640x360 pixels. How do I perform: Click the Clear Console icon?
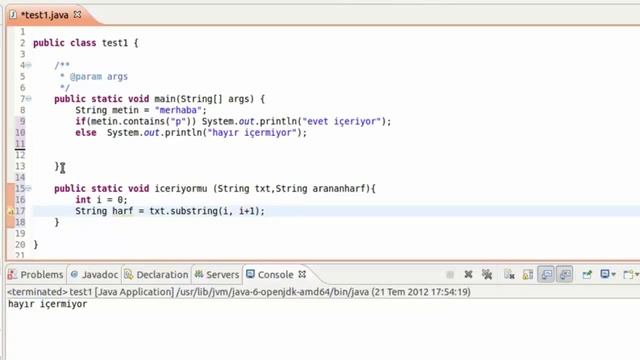509,275
